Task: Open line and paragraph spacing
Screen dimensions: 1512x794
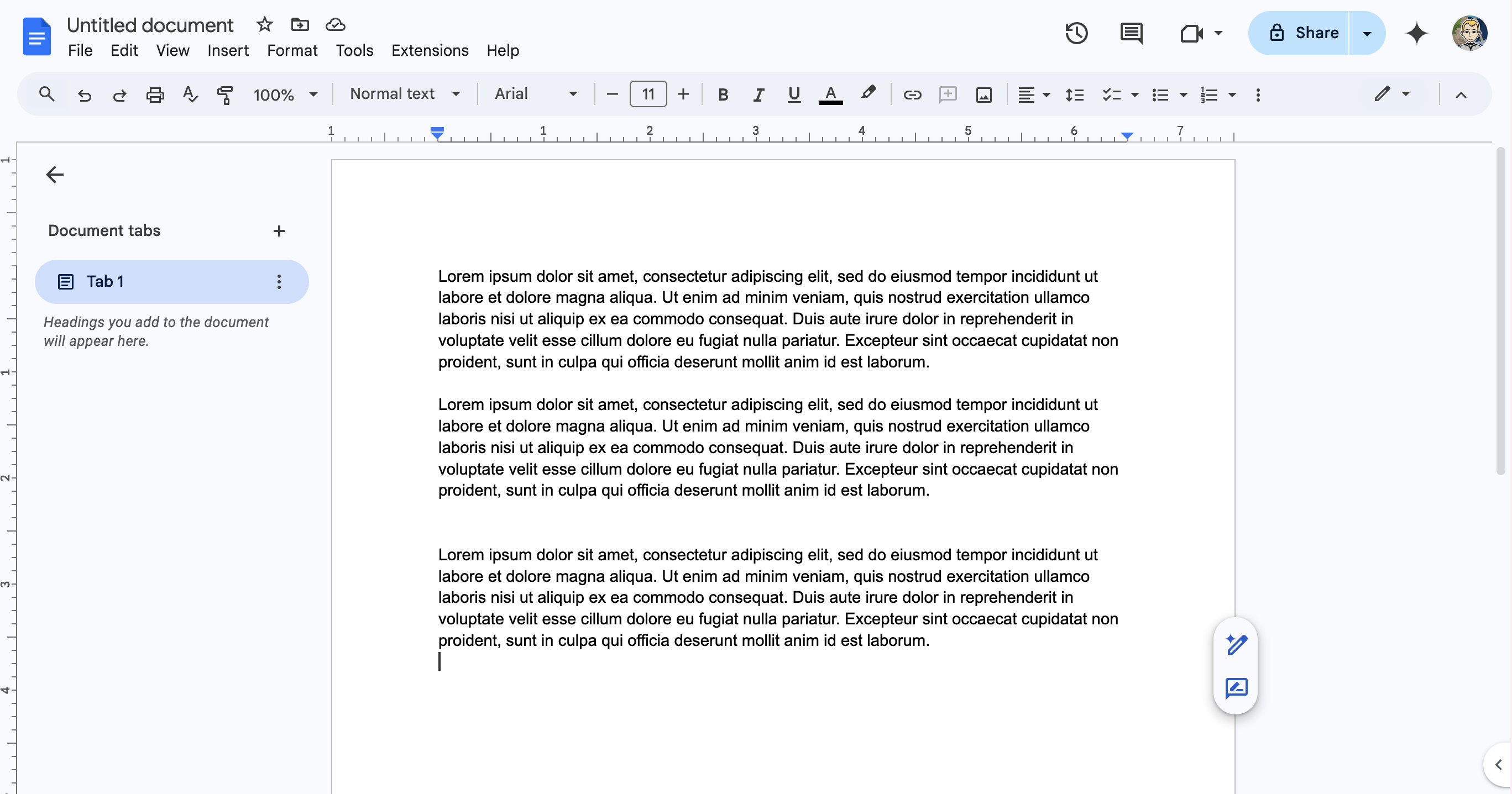Action: tap(1074, 94)
